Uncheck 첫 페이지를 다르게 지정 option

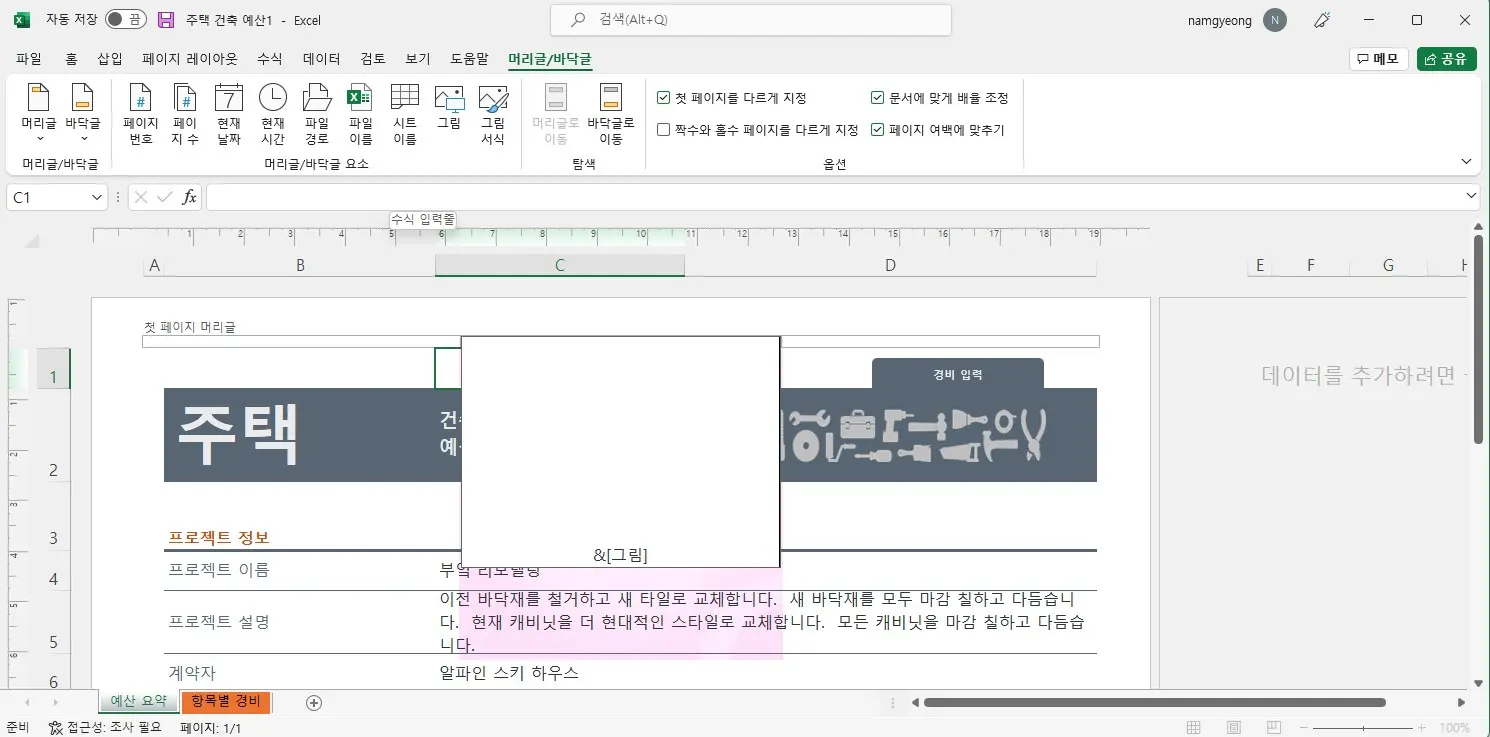coord(663,97)
